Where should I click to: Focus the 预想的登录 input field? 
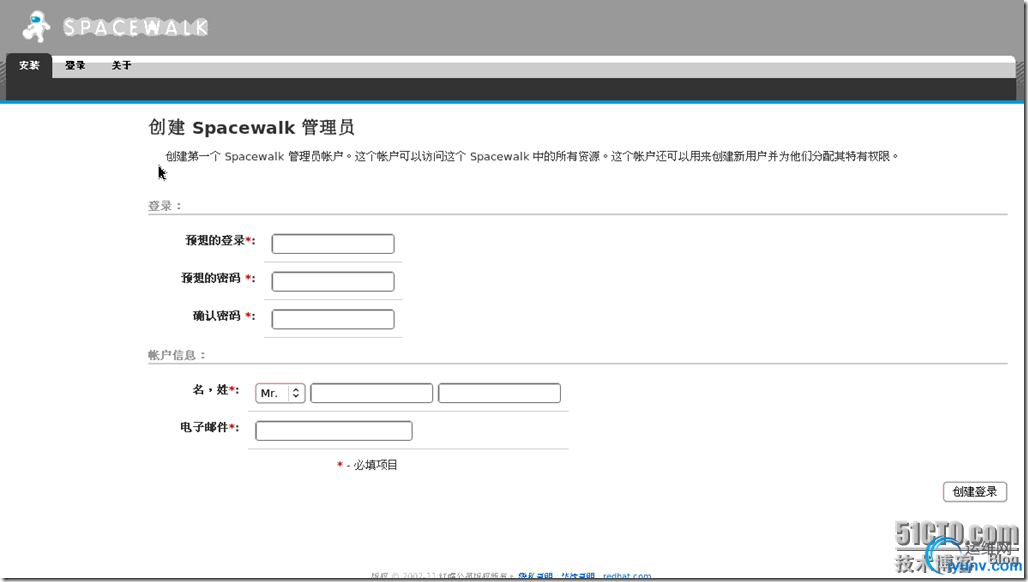[333, 244]
